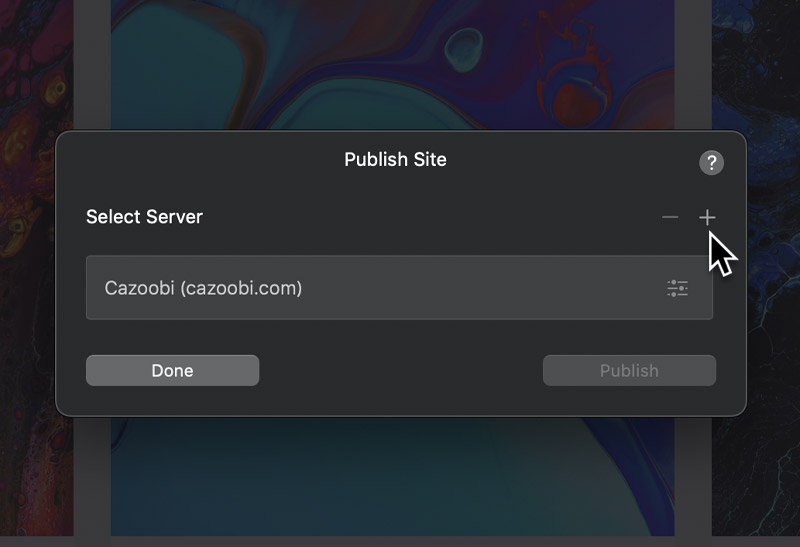Publish the site with Publish button
The image size is (800, 547).
click(x=629, y=370)
